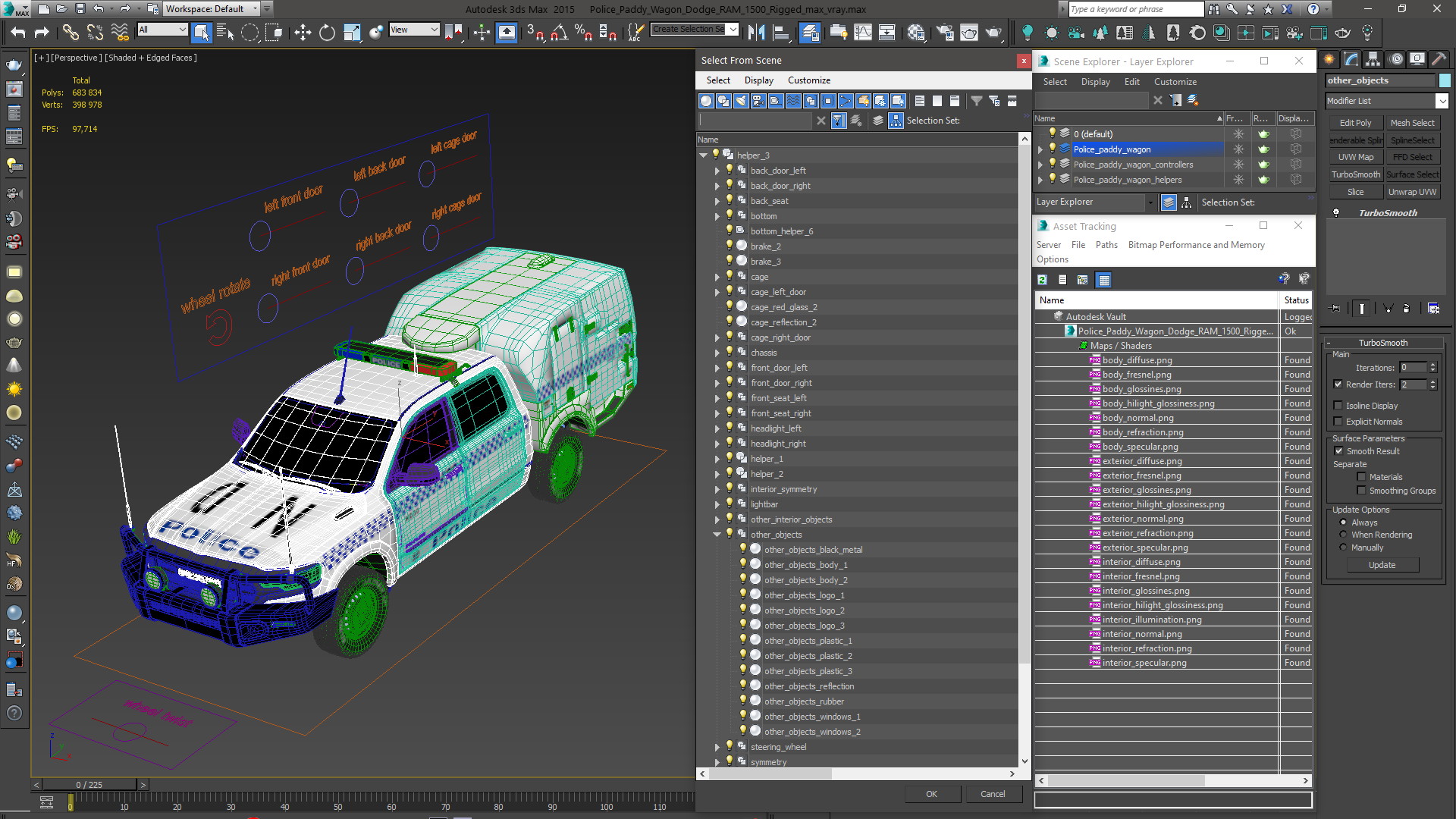The height and width of the screenshot is (819, 1456).
Task: Open Bitmap Performance and Memory menu
Action: tap(1196, 245)
